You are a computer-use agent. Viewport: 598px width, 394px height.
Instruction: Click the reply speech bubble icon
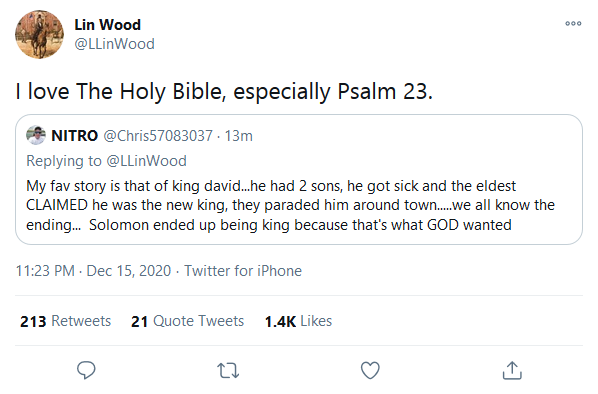point(86,370)
